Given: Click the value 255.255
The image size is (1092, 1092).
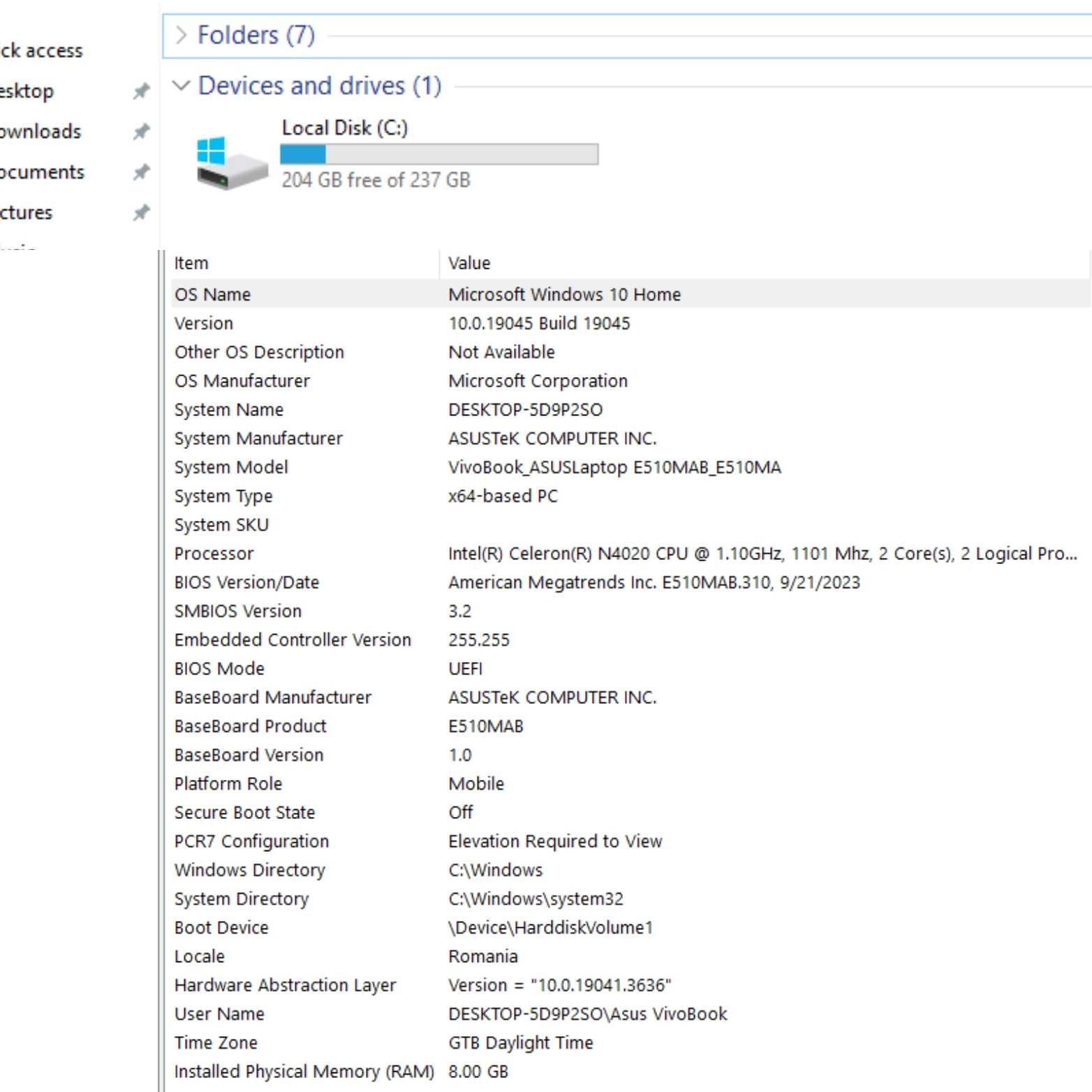Looking at the screenshot, I should (x=479, y=640).
